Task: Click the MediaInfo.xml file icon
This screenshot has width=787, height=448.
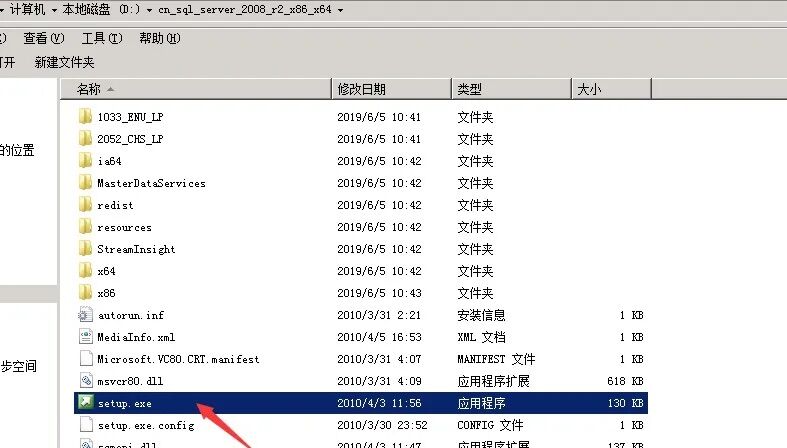Action: (x=85, y=337)
